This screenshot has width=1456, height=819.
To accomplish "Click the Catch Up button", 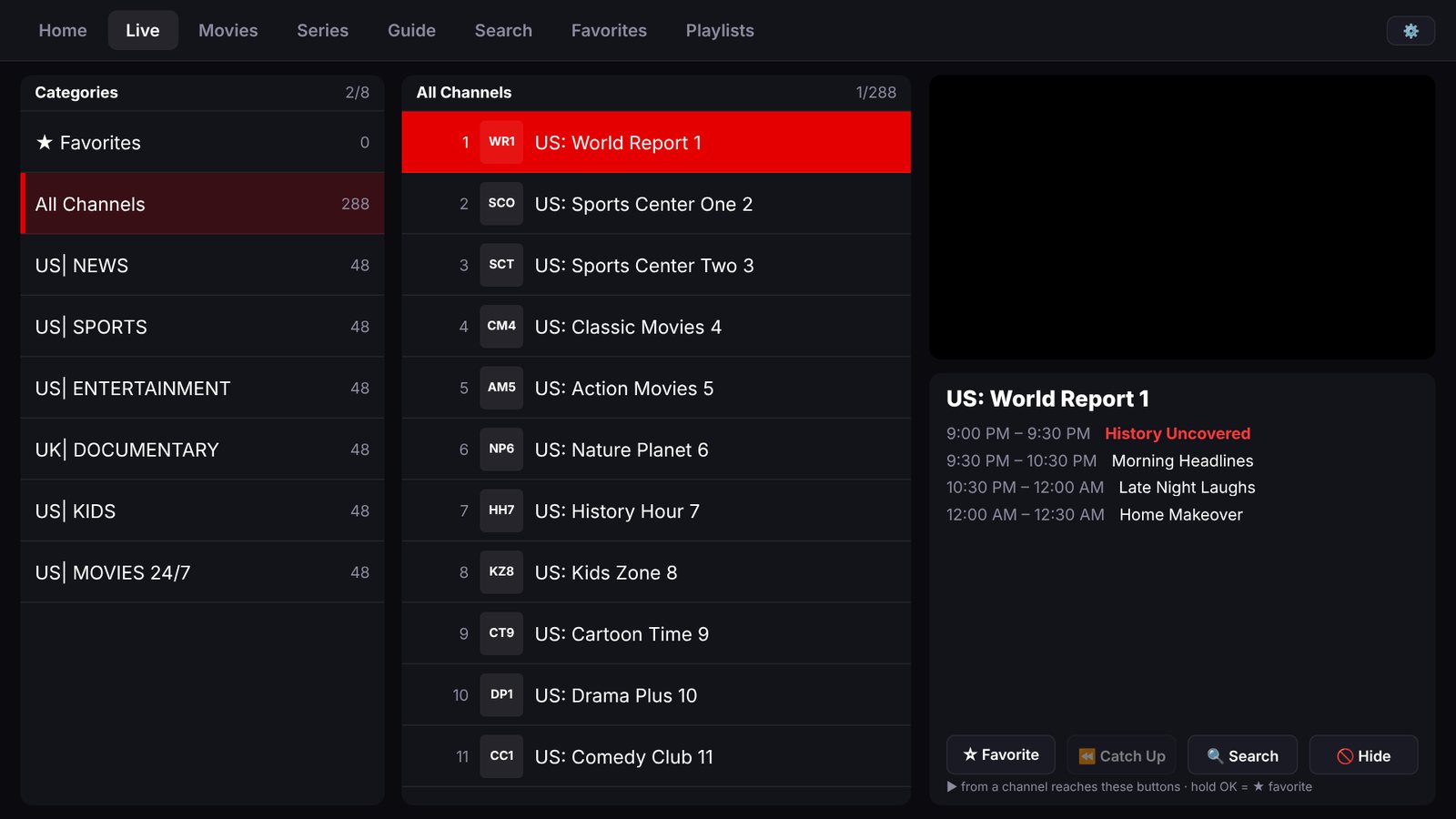I will 1121,755.
